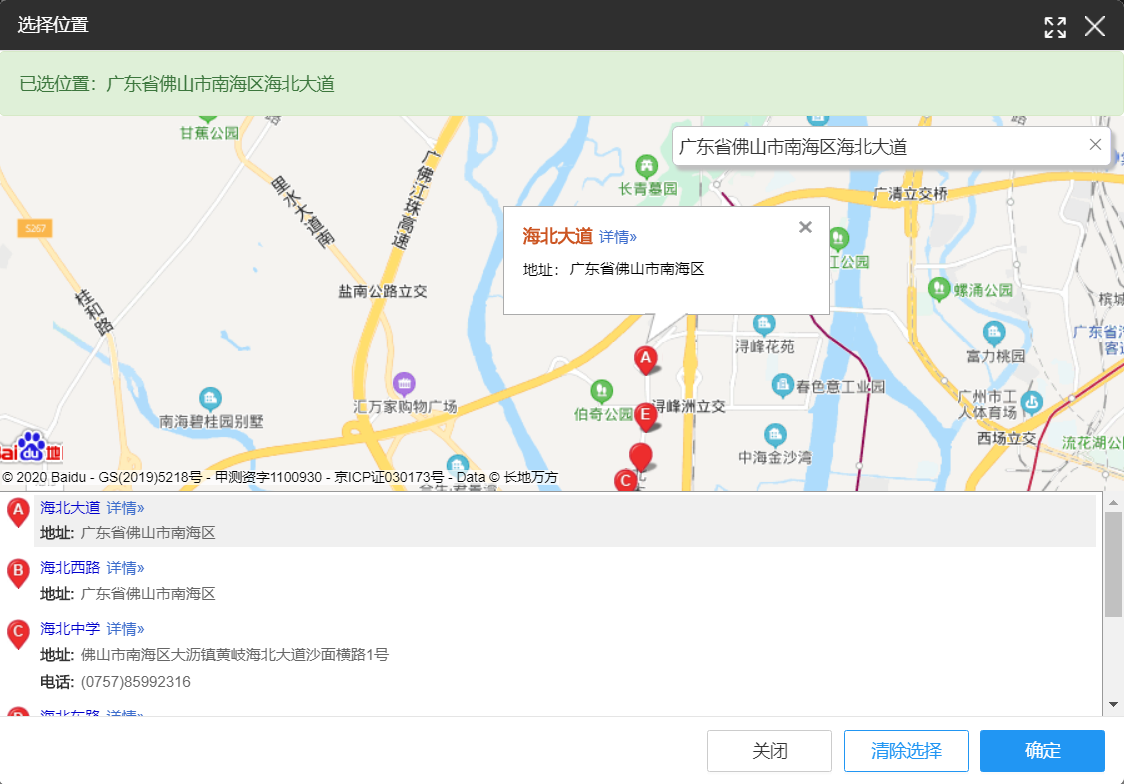Select result C marker in list
The height and width of the screenshot is (784, 1124).
pos(18,634)
